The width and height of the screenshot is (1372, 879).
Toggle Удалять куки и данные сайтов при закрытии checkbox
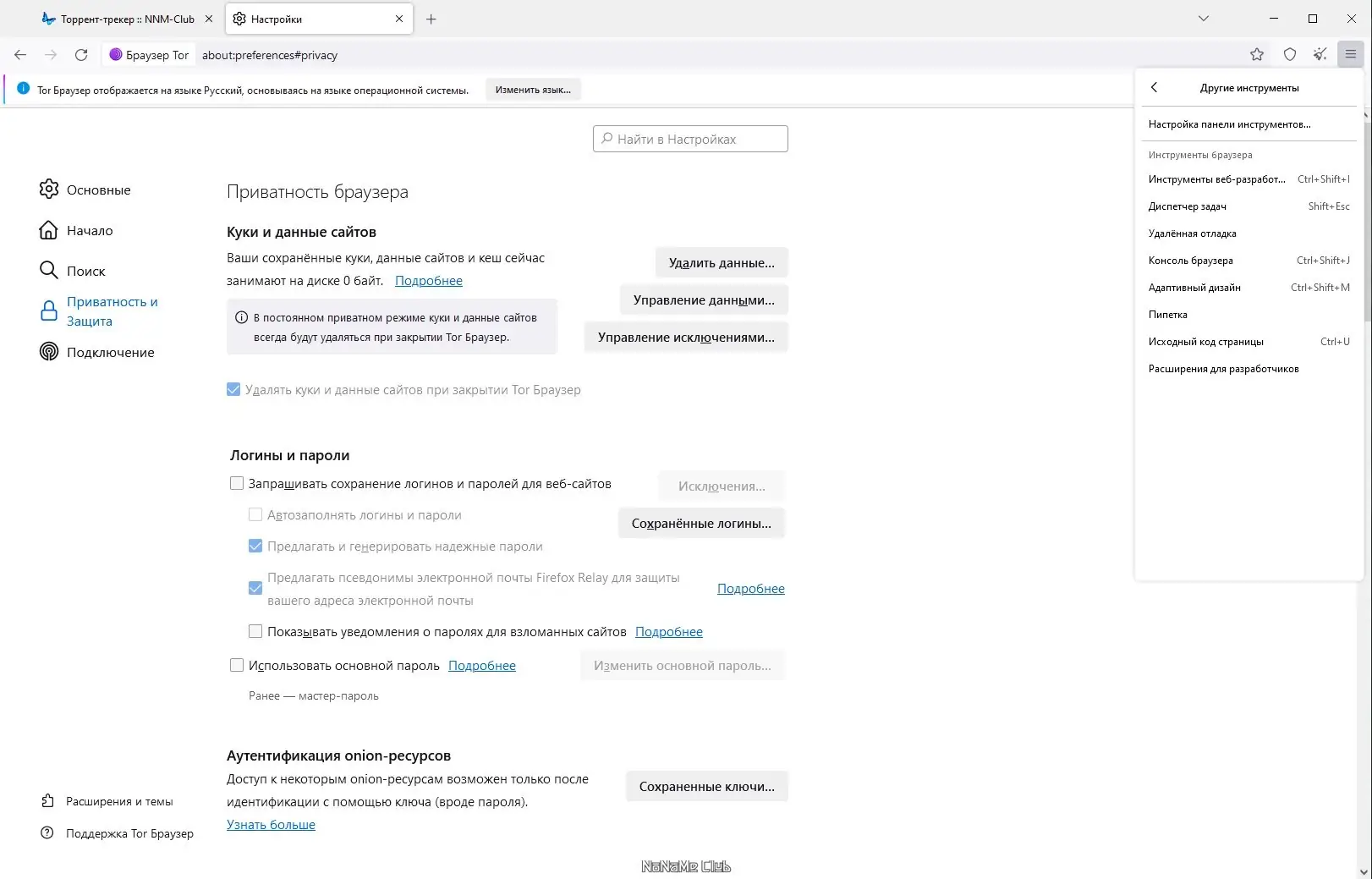click(x=233, y=390)
